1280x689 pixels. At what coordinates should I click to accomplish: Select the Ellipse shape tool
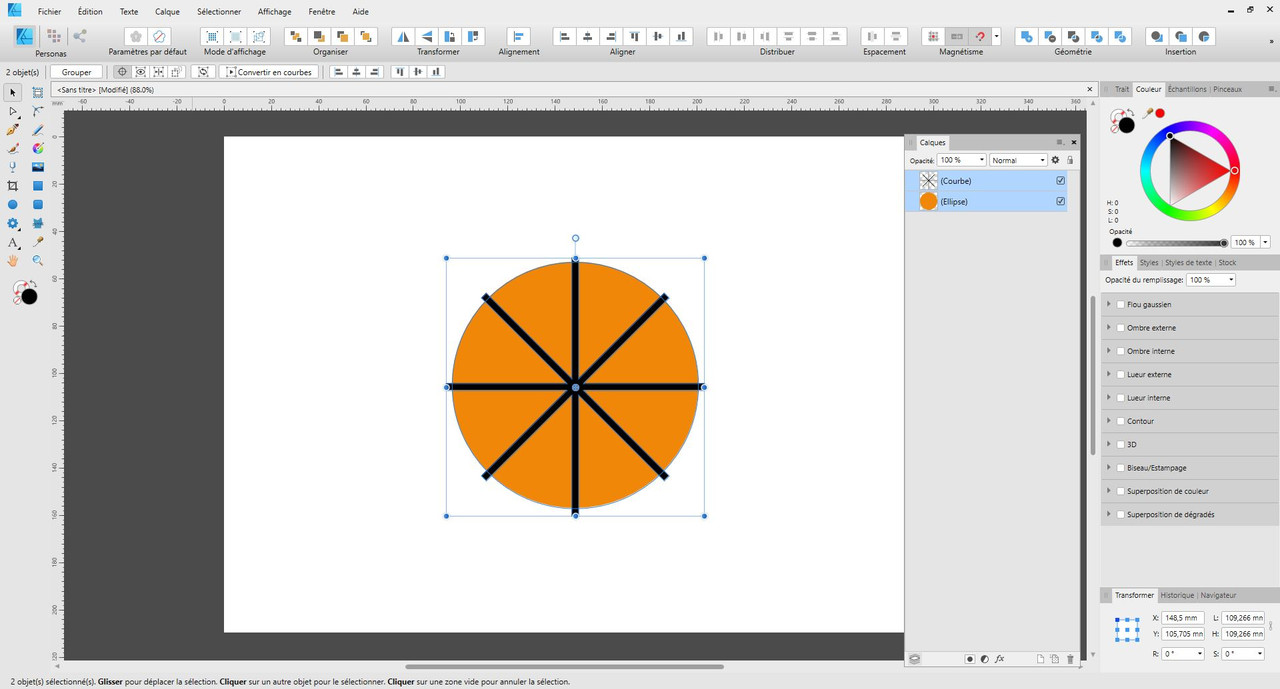point(13,204)
